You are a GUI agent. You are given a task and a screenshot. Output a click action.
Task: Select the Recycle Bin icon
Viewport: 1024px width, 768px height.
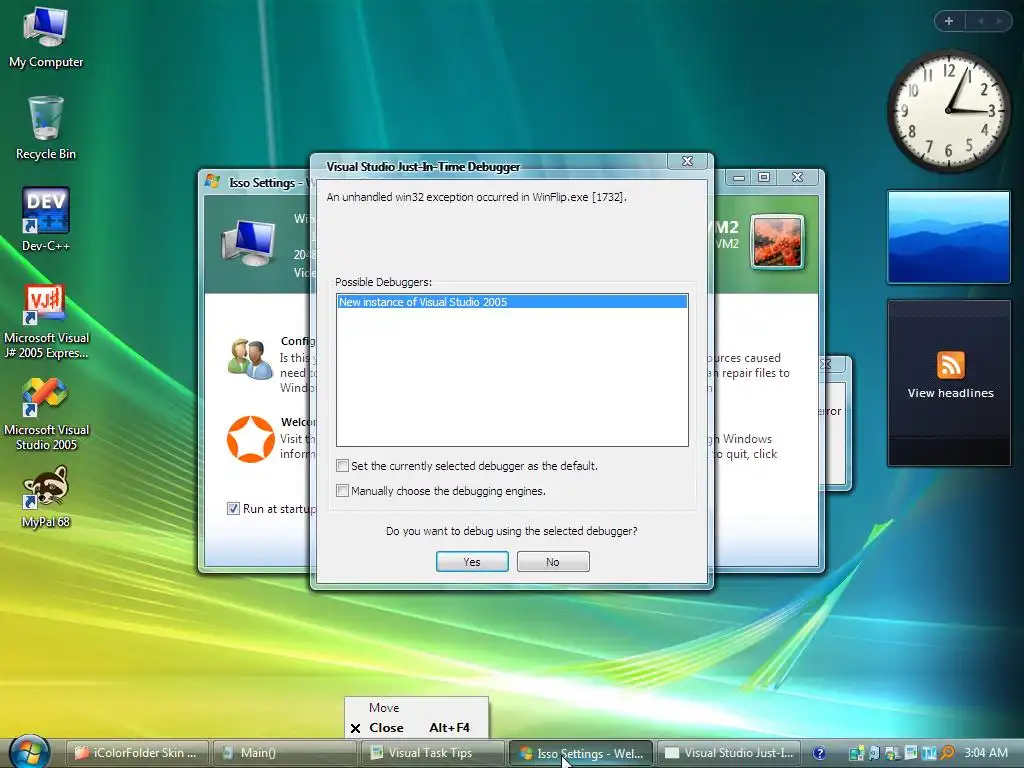tap(46, 128)
